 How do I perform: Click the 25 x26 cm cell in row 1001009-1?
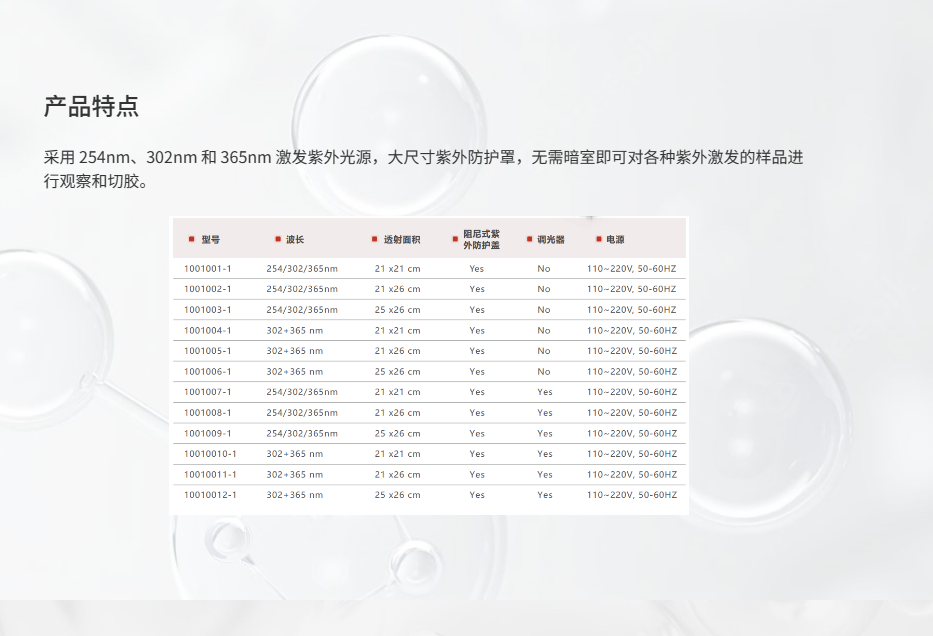(x=398, y=434)
